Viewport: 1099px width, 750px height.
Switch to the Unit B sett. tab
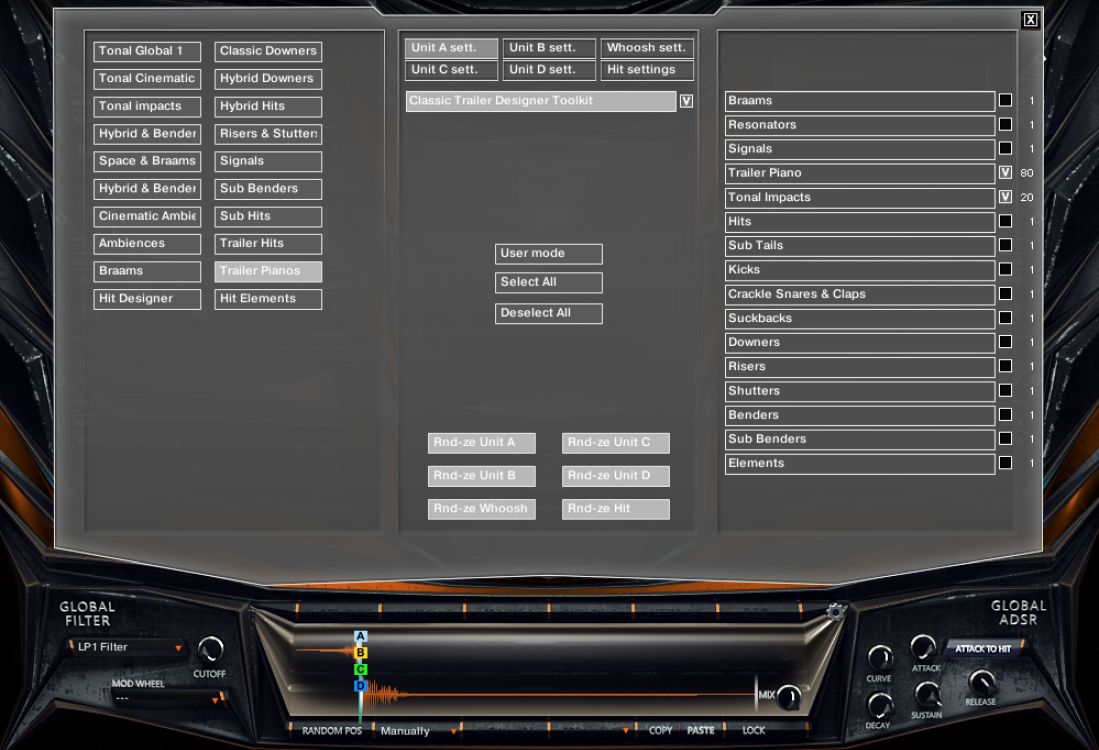[x=548, y=46]
